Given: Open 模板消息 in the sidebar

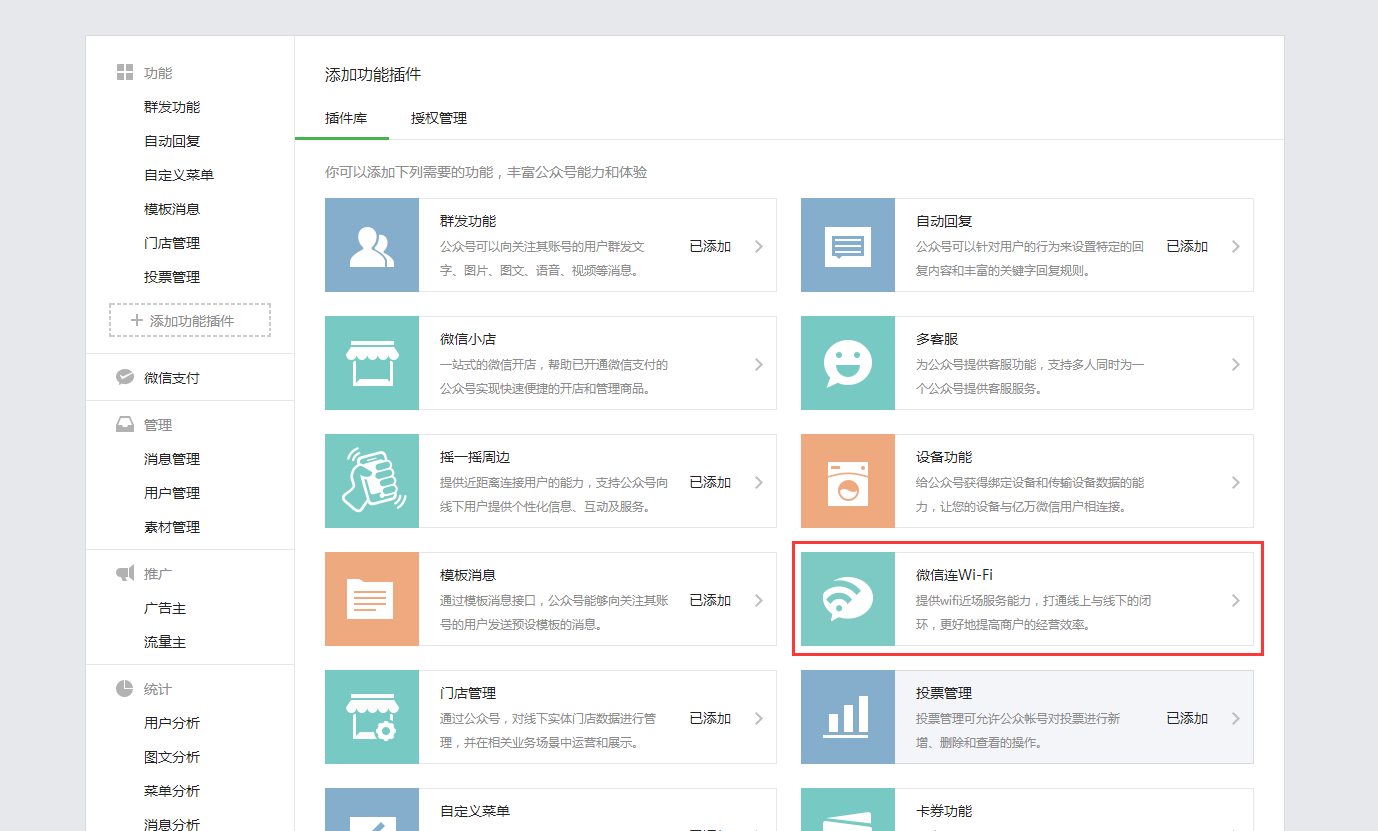Looking at the screenshot, I should (172, 209).
